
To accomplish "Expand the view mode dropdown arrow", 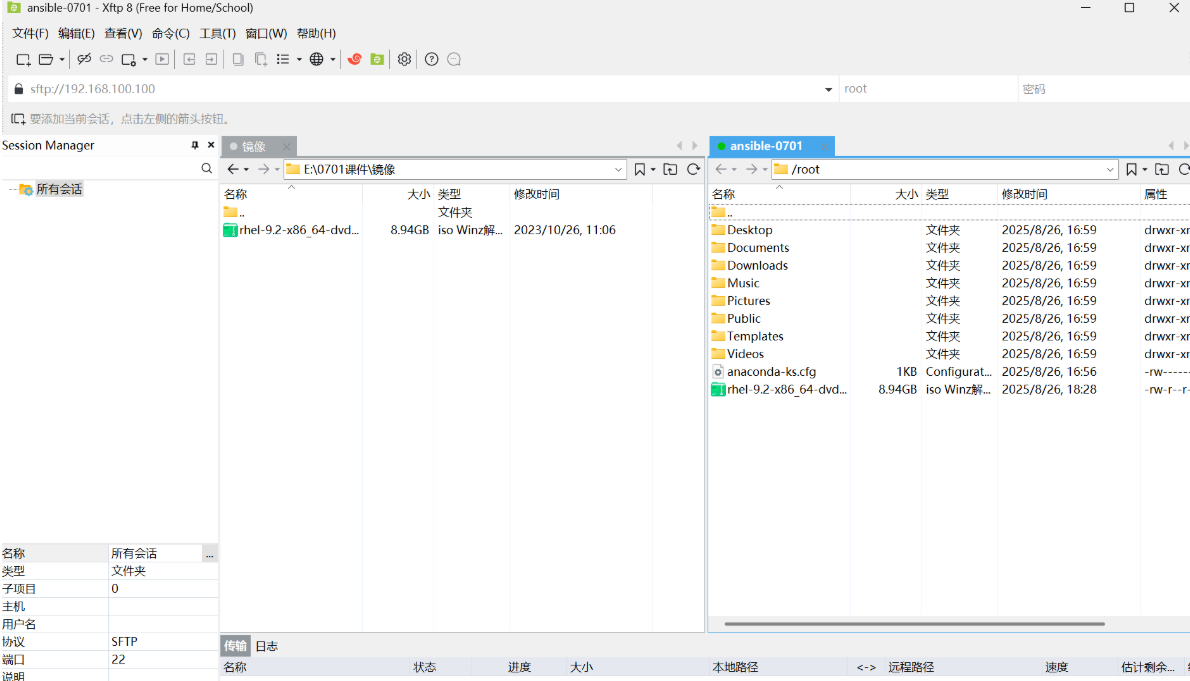I will pyautogui.click(x=299, y=59).
